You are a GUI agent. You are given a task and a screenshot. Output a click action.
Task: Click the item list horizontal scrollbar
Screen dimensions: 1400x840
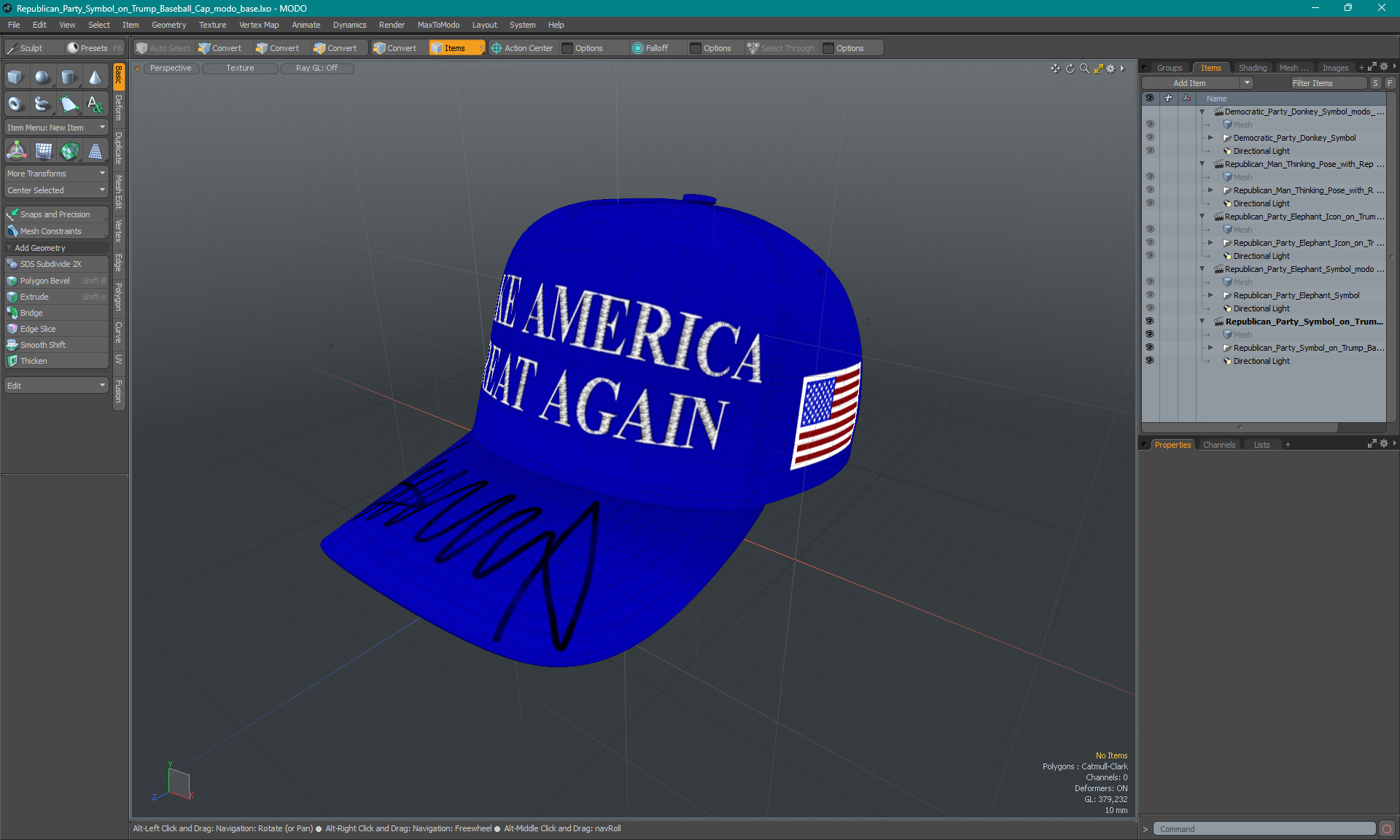[x=1240, y=427]
